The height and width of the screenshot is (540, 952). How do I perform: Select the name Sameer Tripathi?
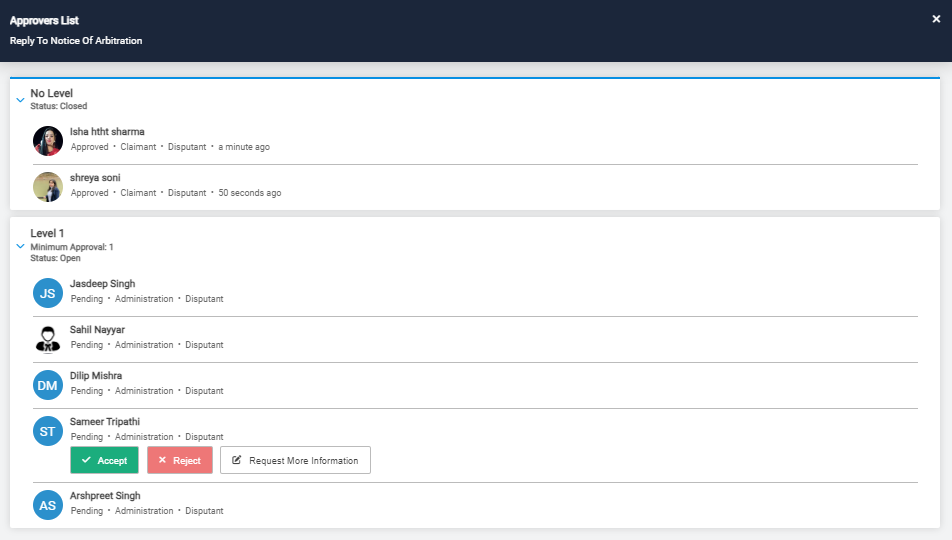click(104, 422)
